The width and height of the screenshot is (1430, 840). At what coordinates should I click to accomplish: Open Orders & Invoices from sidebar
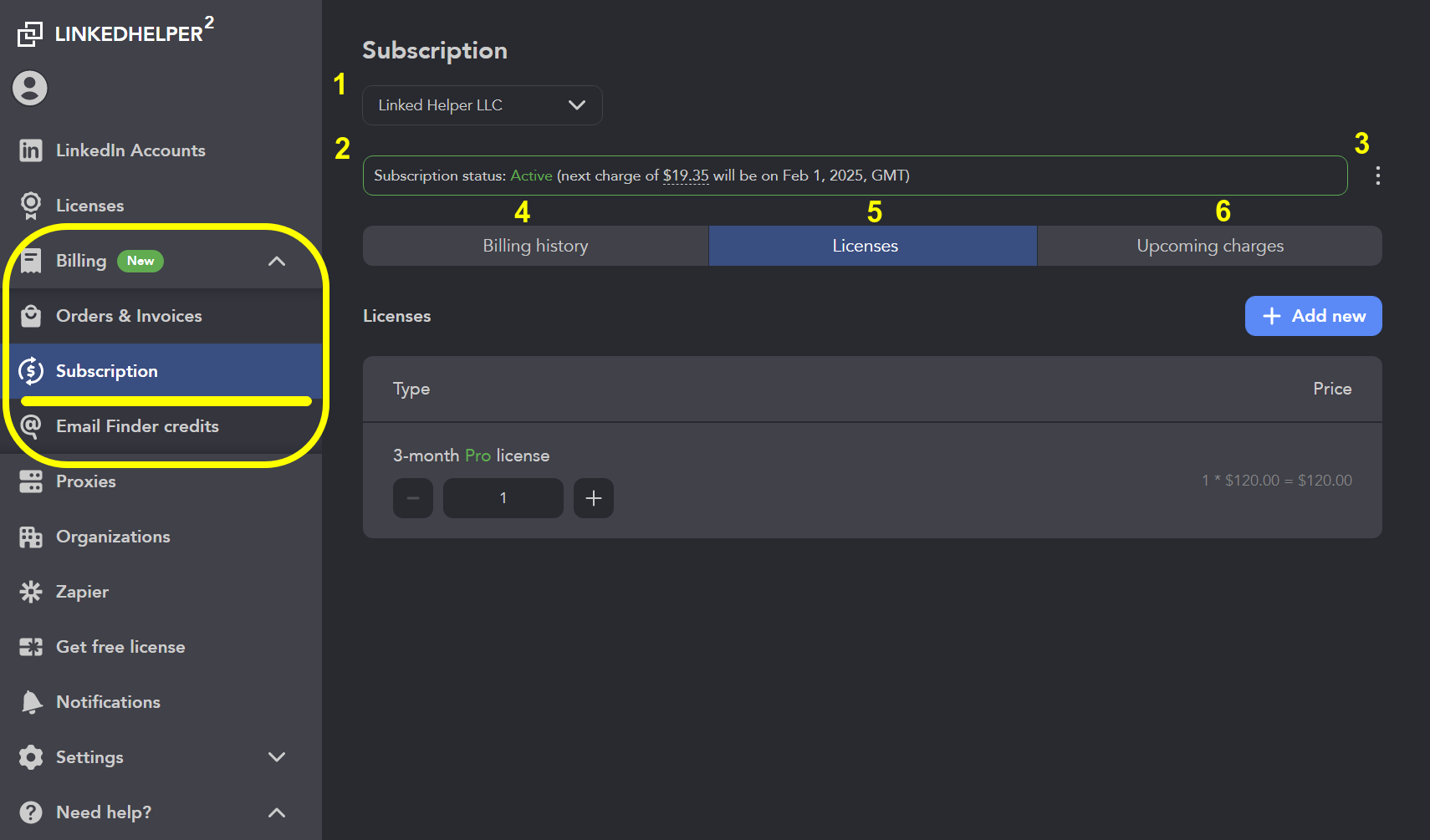tap(30, 316)
